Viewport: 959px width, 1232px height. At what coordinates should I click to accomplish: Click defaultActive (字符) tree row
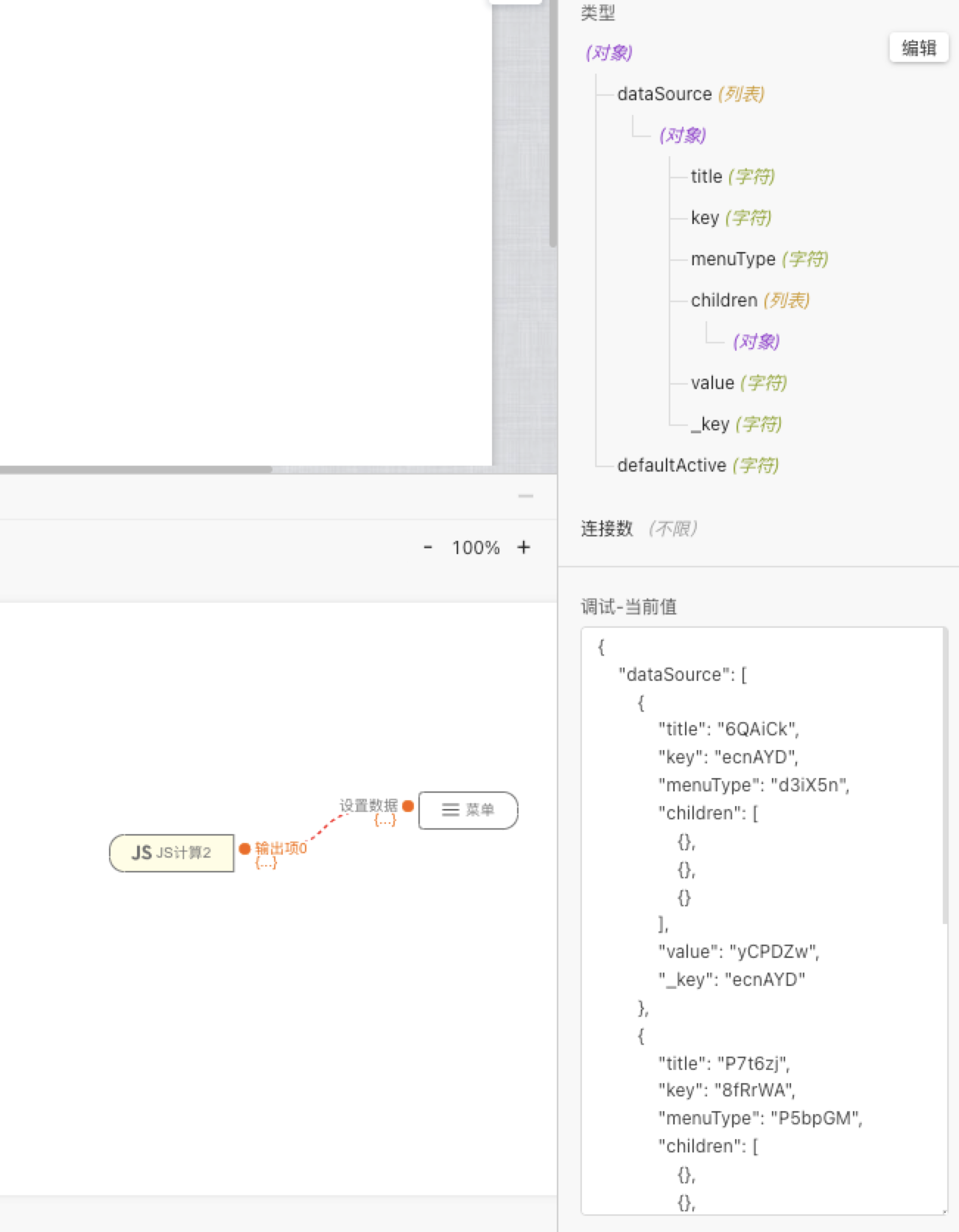tap(698, 466)
